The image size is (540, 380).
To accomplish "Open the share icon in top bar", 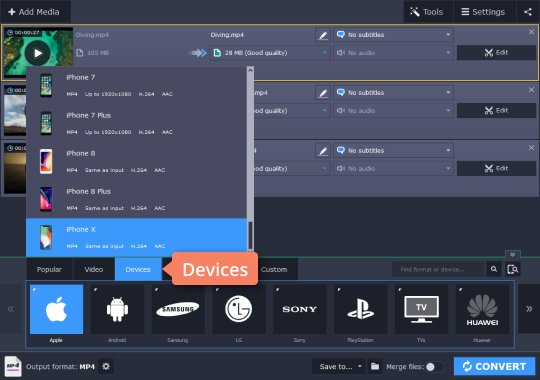I will pos(528,12).
